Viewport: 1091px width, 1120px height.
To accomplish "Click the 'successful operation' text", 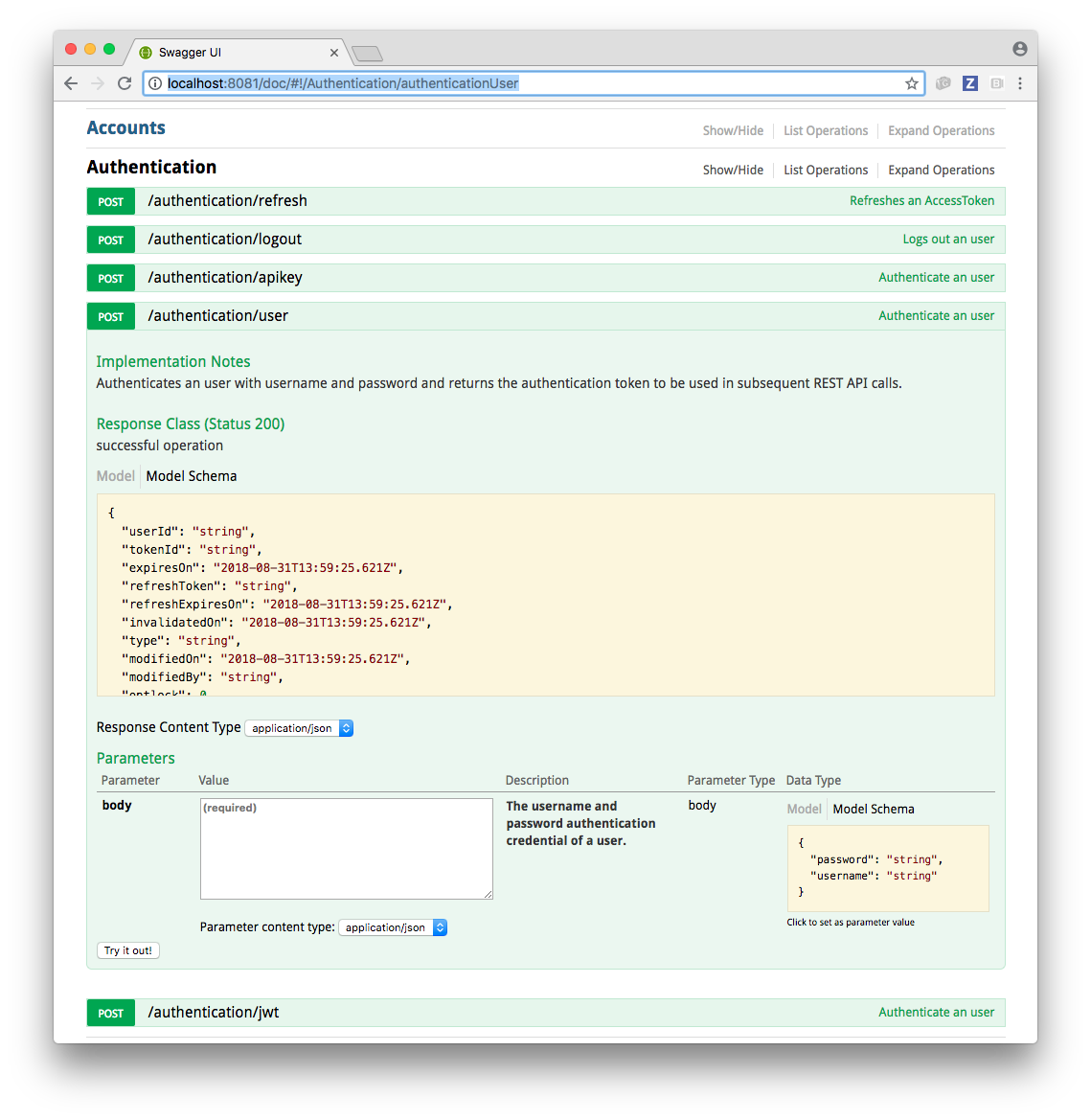I will point(160,446).
